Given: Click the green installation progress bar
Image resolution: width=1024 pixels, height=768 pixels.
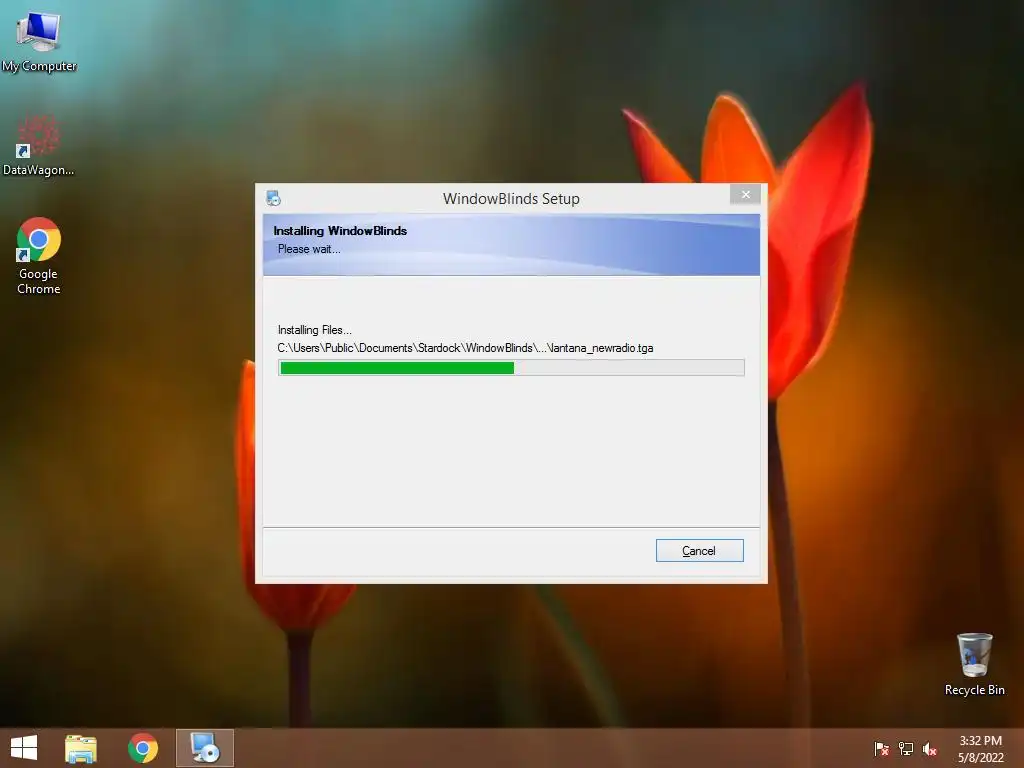Looking at the screenshot, I should click(x=511, y=368).
